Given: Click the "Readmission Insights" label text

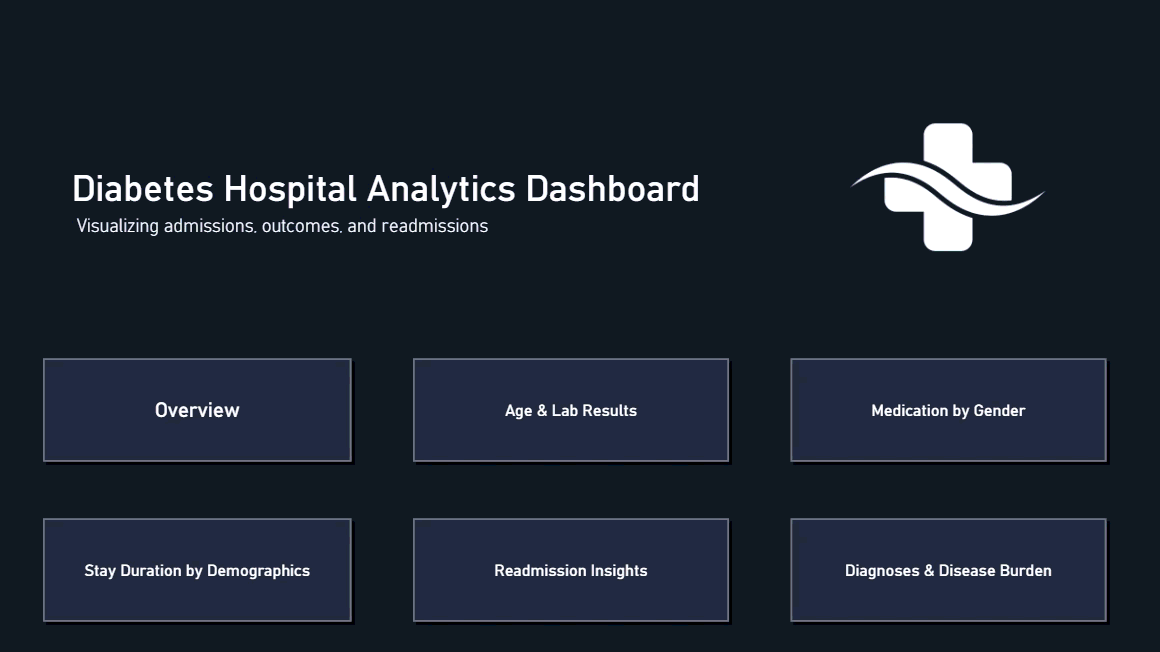Looking at the screenshot, I should tap(570, 571).
